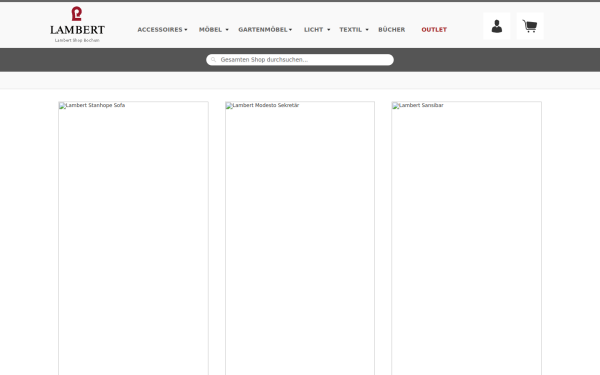600x375 pixels.
Task: Expand the Licht dropdown arrow
Action: [329, 30]
